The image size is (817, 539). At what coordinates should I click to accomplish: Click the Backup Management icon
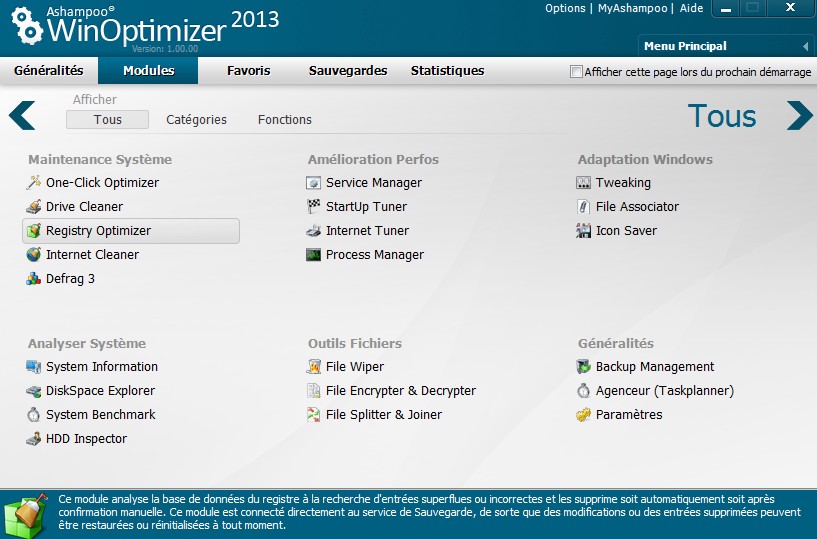pyautogui.click(x=584, y=366)
